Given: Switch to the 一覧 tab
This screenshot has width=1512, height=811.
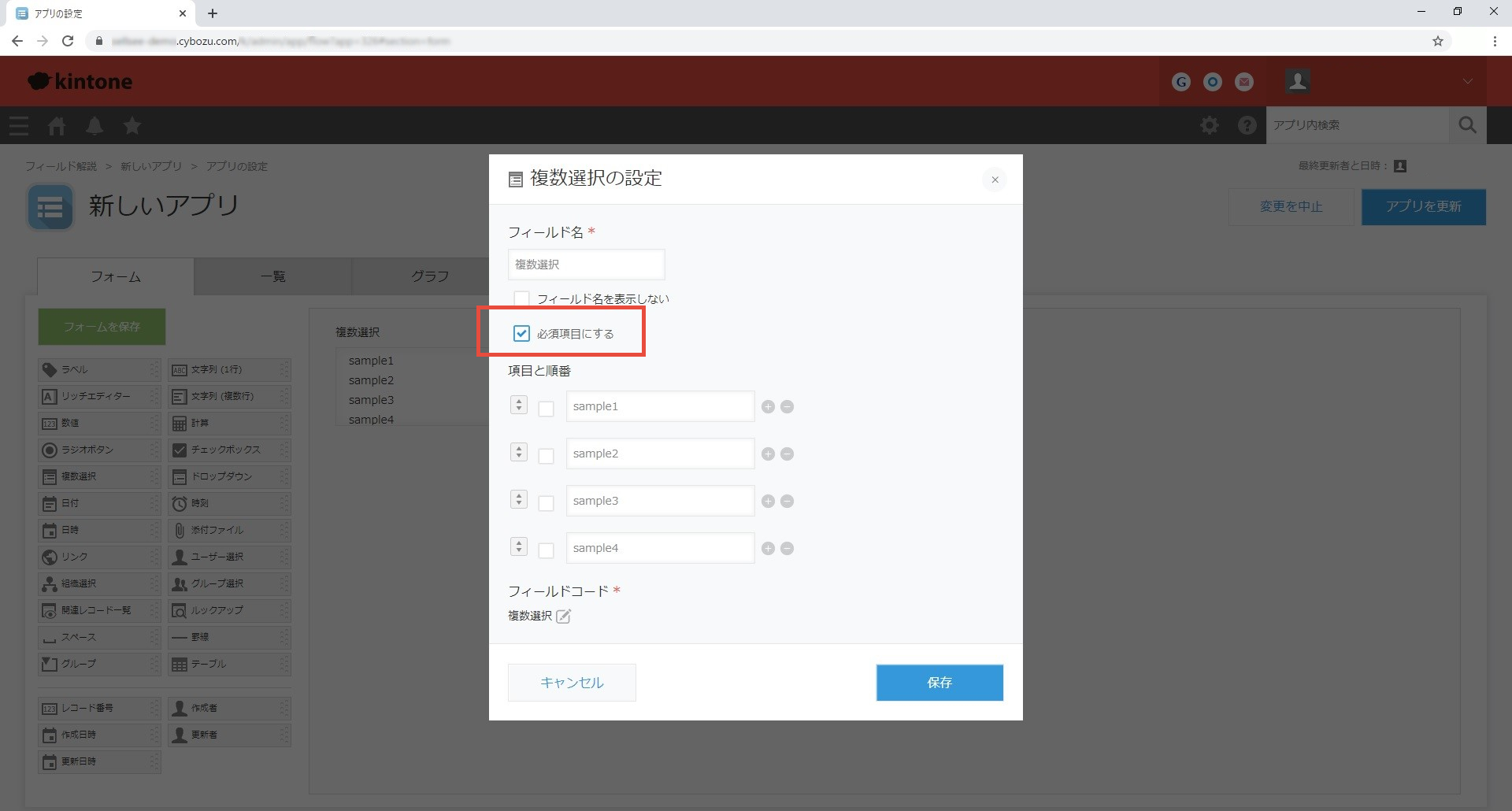Looking at the screenshot, I should point(272,276).
